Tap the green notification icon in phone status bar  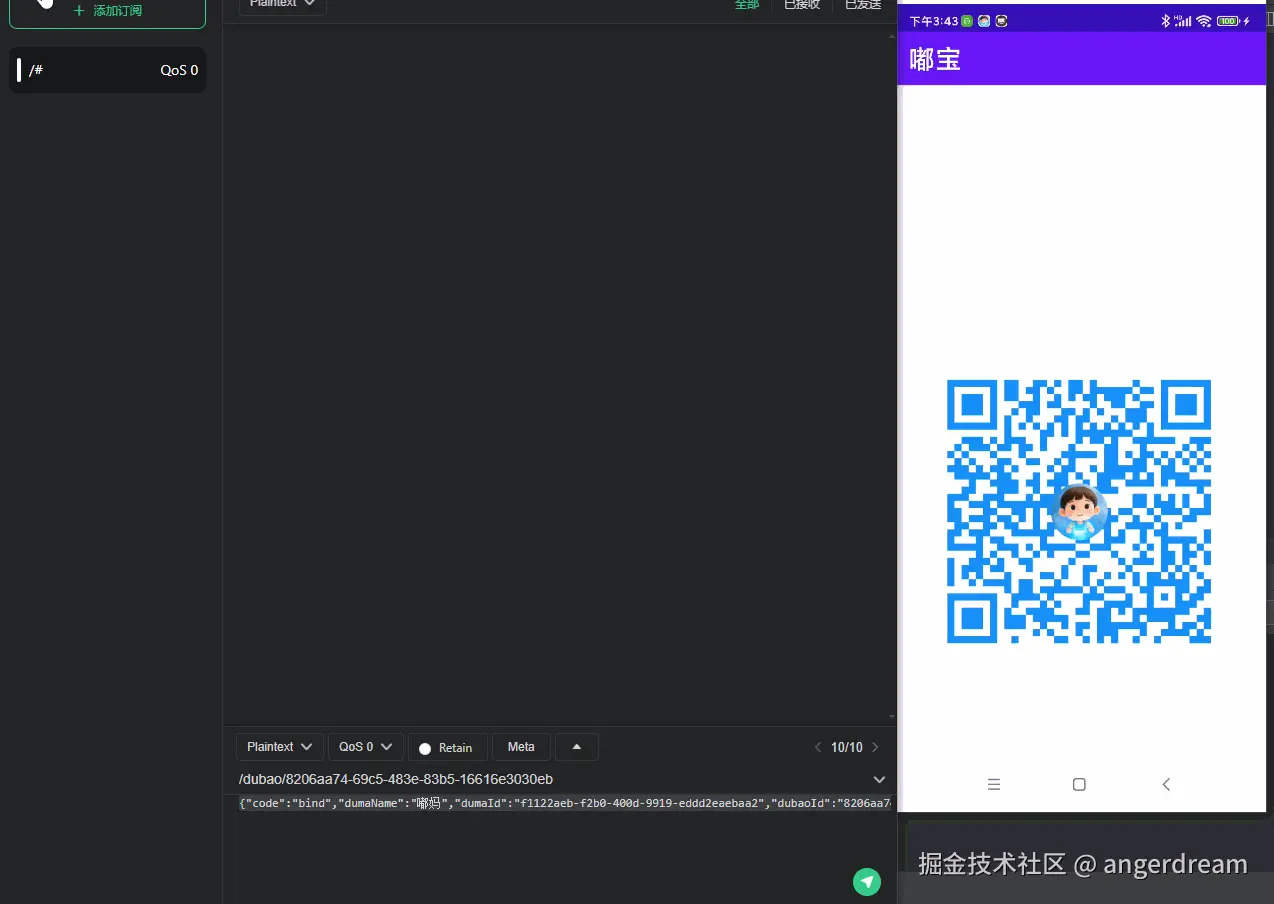[967, 21]
